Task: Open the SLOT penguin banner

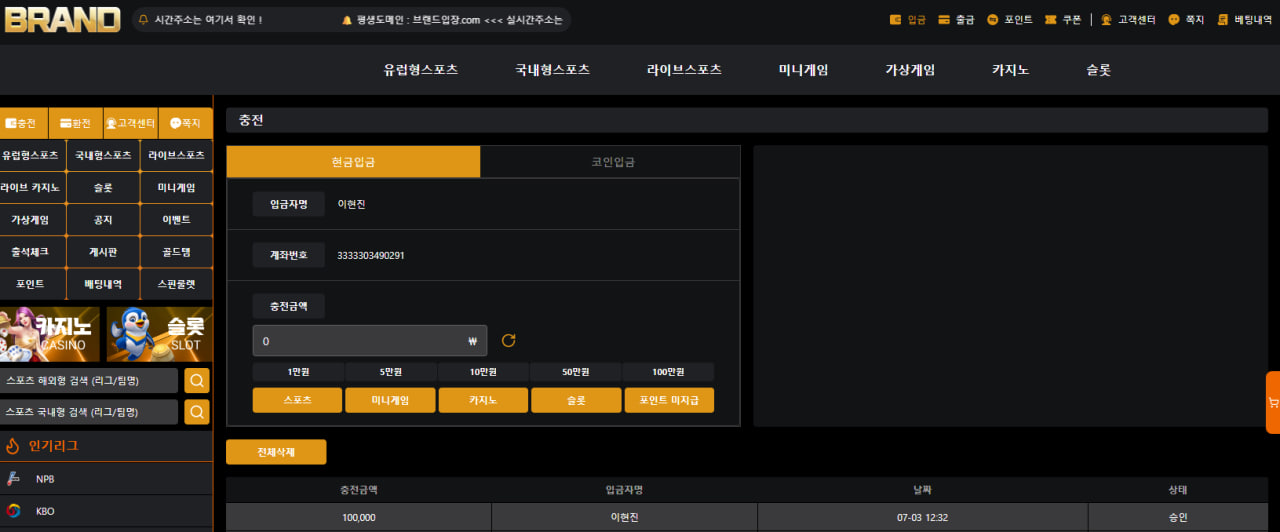Action: tap(160, 334)
